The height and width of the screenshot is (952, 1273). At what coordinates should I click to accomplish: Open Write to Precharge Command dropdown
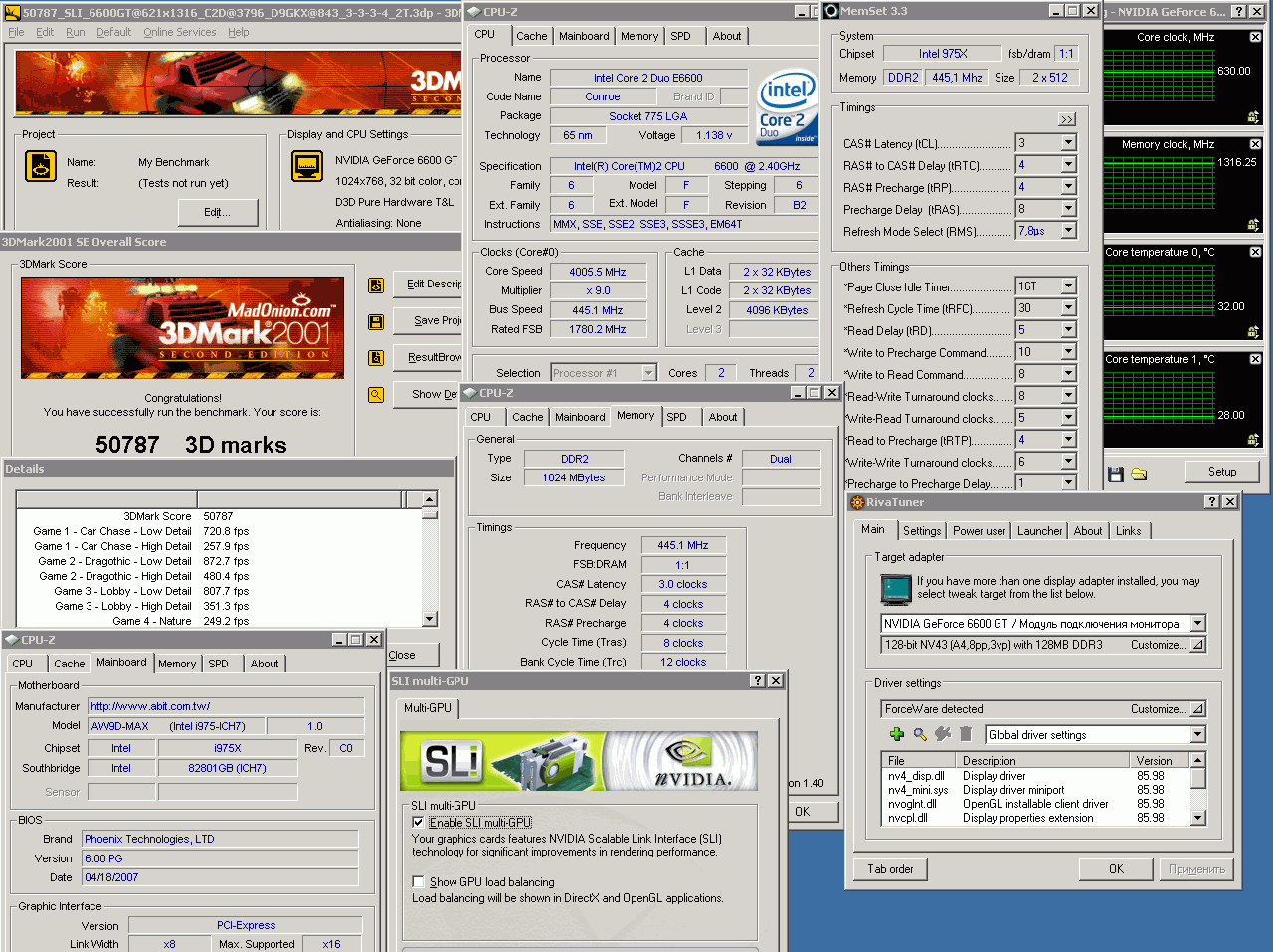tap(1068, 352)
